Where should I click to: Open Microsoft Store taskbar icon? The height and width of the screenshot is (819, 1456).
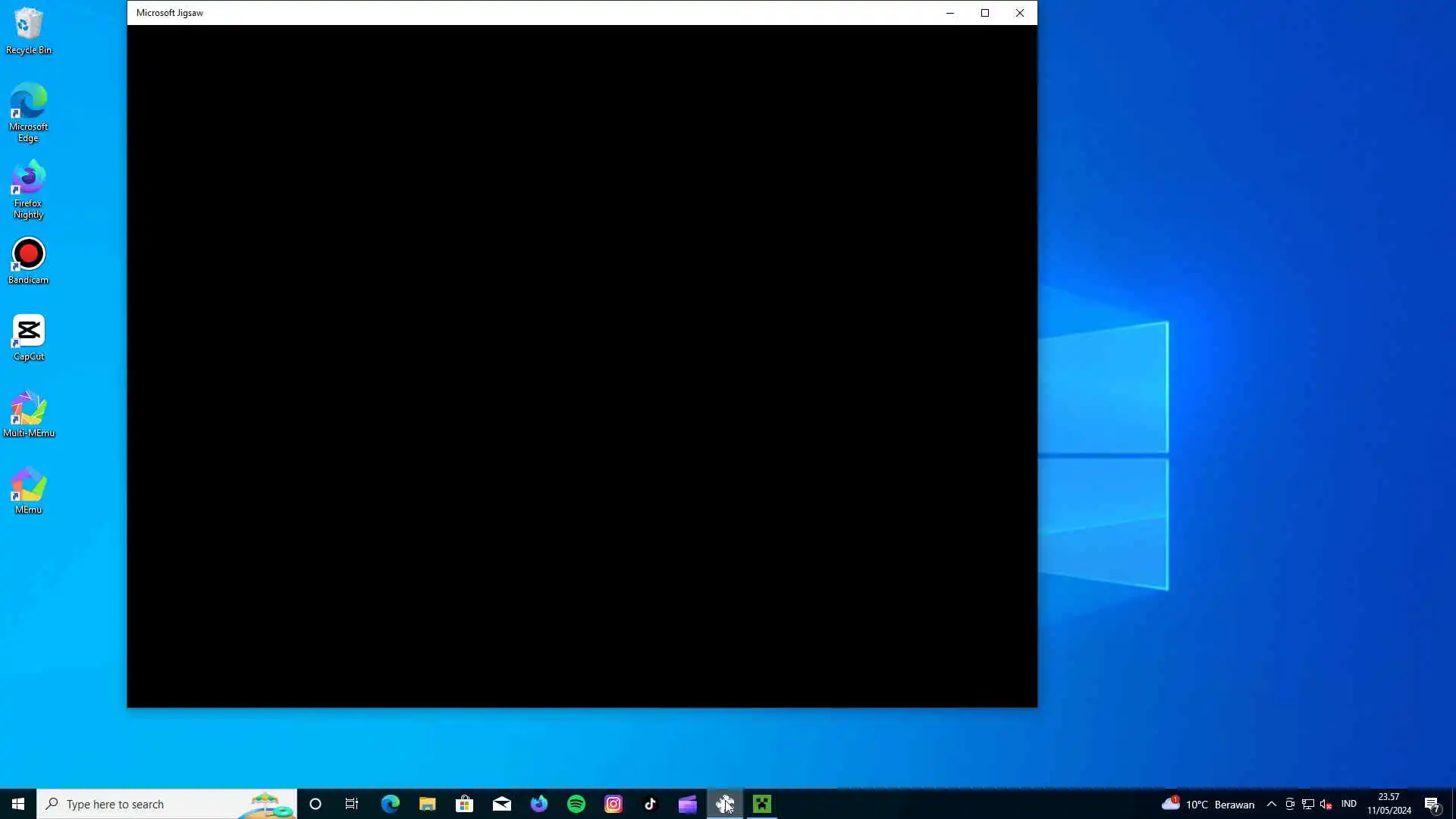[x=464, y=804]
